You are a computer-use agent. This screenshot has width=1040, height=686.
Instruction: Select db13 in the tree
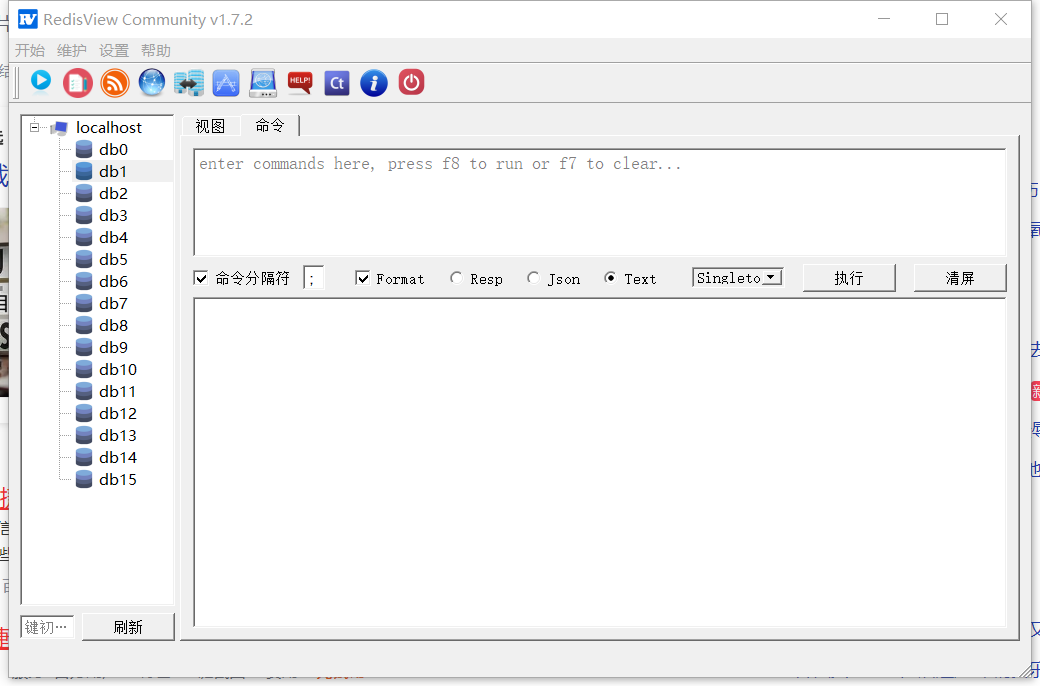(118, 435)
